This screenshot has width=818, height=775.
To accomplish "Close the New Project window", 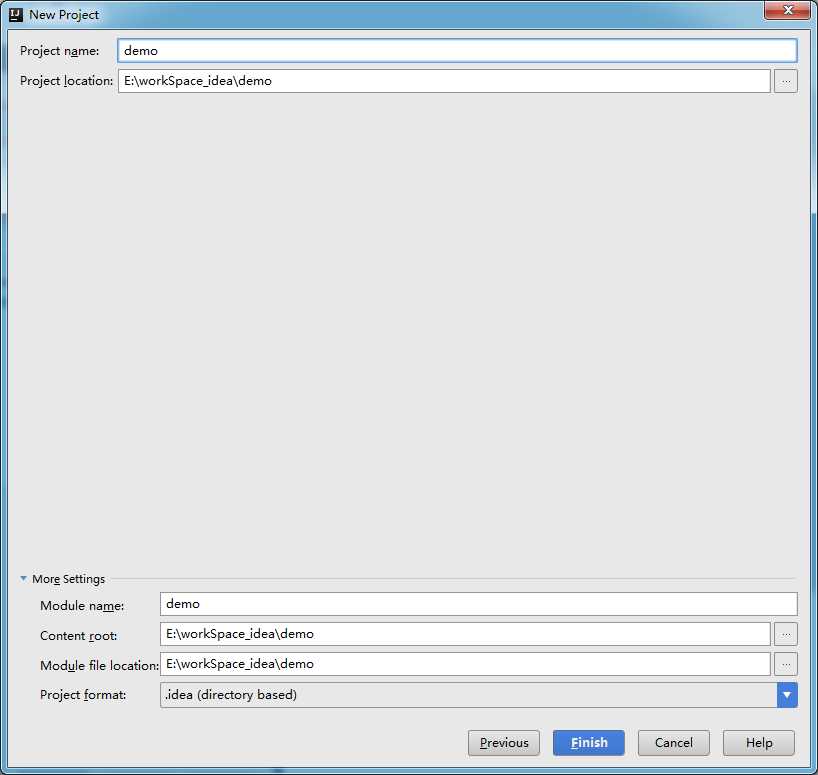I will (x=788, y=10).
